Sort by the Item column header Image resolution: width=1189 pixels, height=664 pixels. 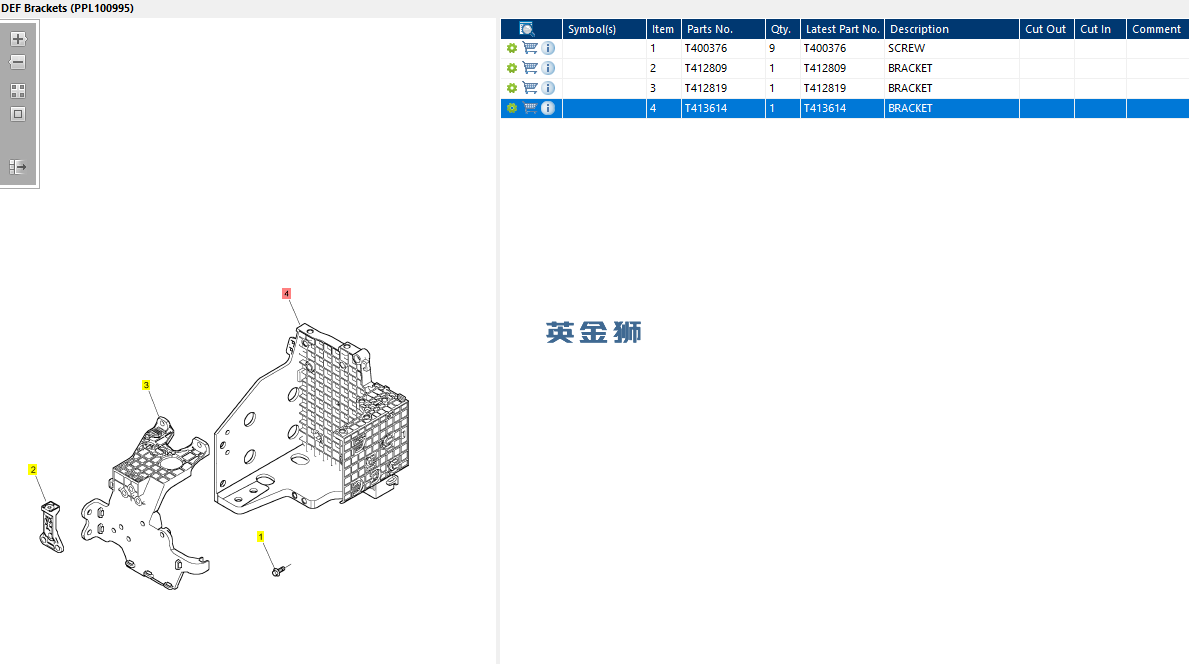(x=664, y=29)
